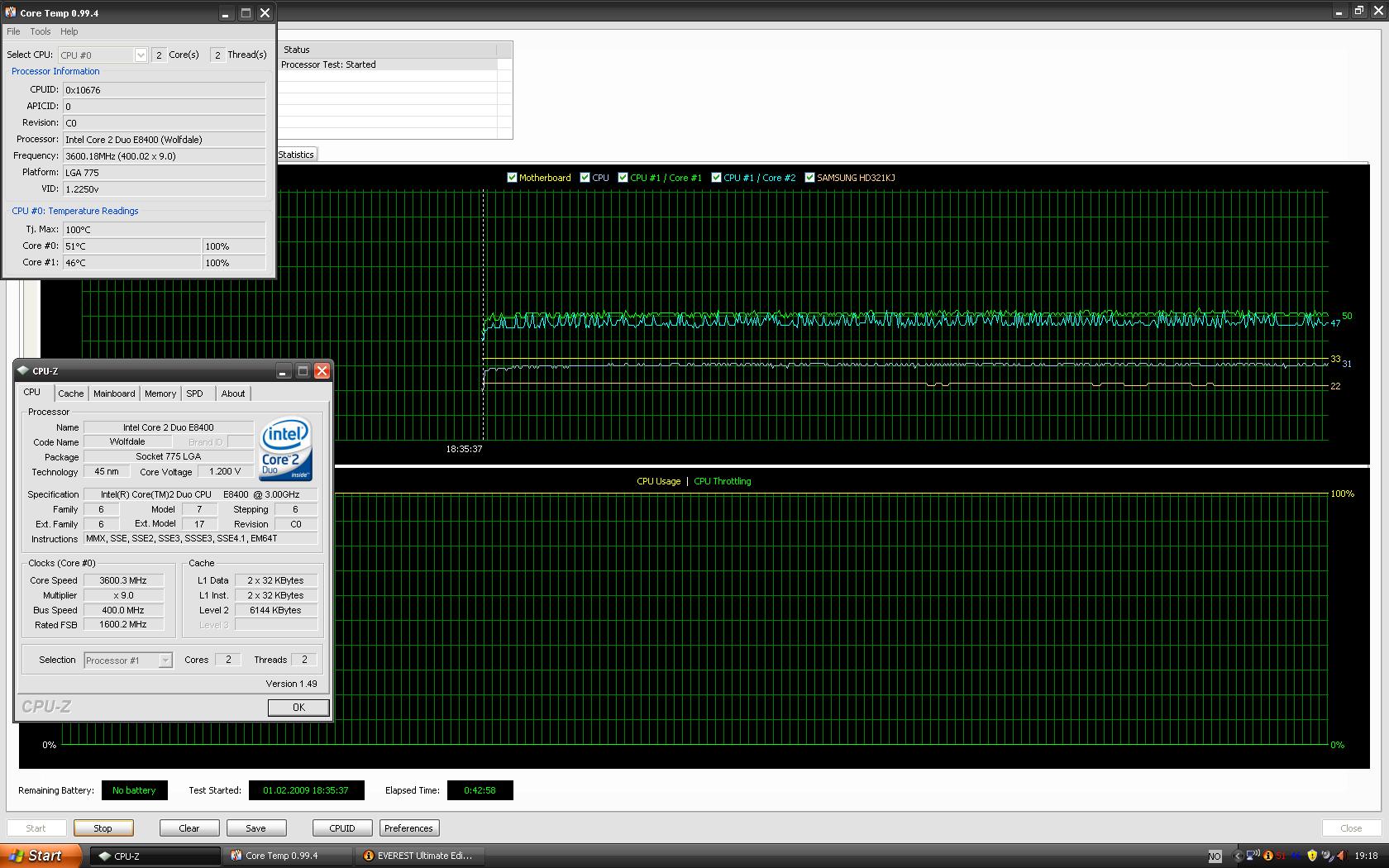Open the network connection tray icon

tap(1253, 856)
